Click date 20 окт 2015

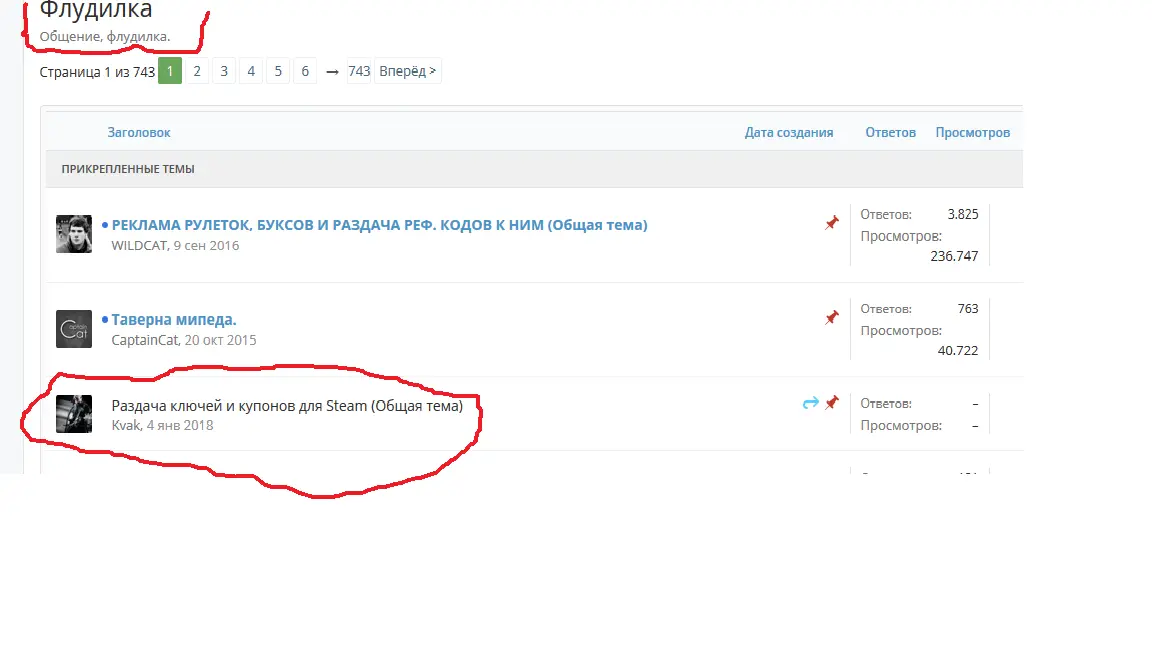[x=220, y=340]
